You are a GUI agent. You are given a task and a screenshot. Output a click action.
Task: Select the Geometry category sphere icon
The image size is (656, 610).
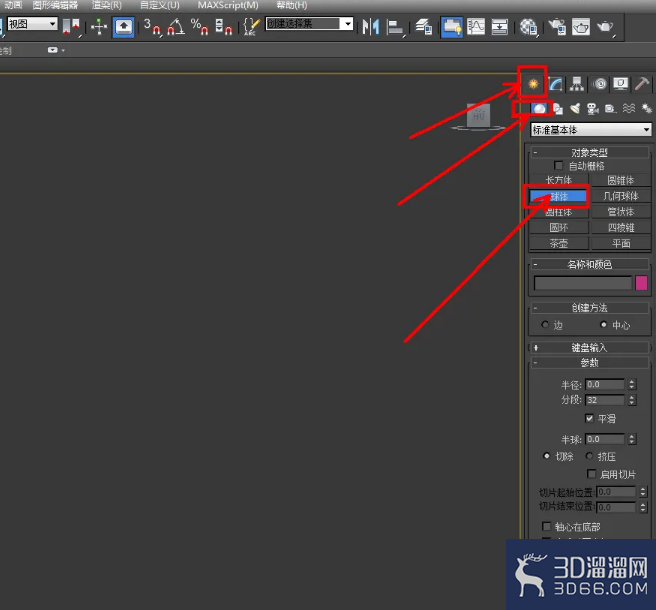pos(539,109)
